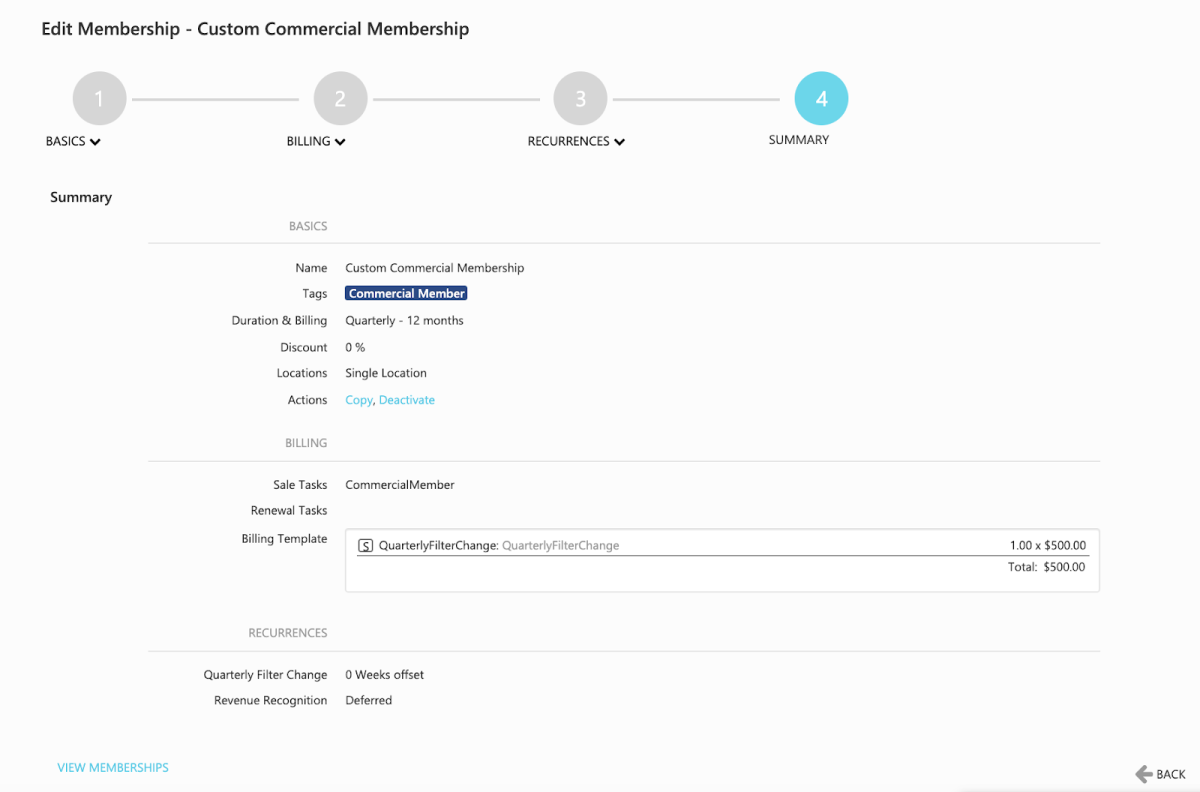Select QuarterlyFilterChange billing template row

pos(722,546)
